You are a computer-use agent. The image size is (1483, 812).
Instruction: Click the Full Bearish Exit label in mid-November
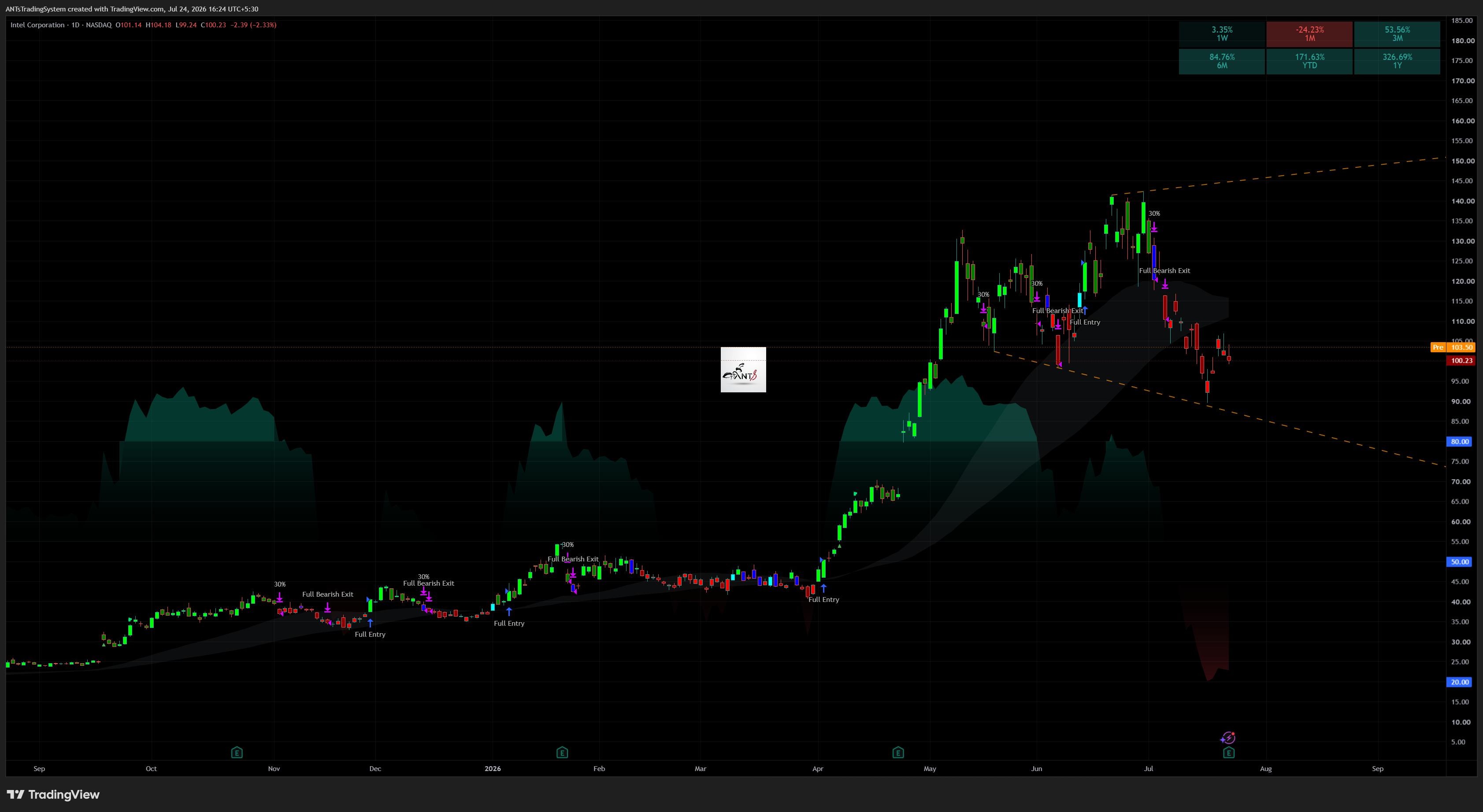(x=327, y=594)
